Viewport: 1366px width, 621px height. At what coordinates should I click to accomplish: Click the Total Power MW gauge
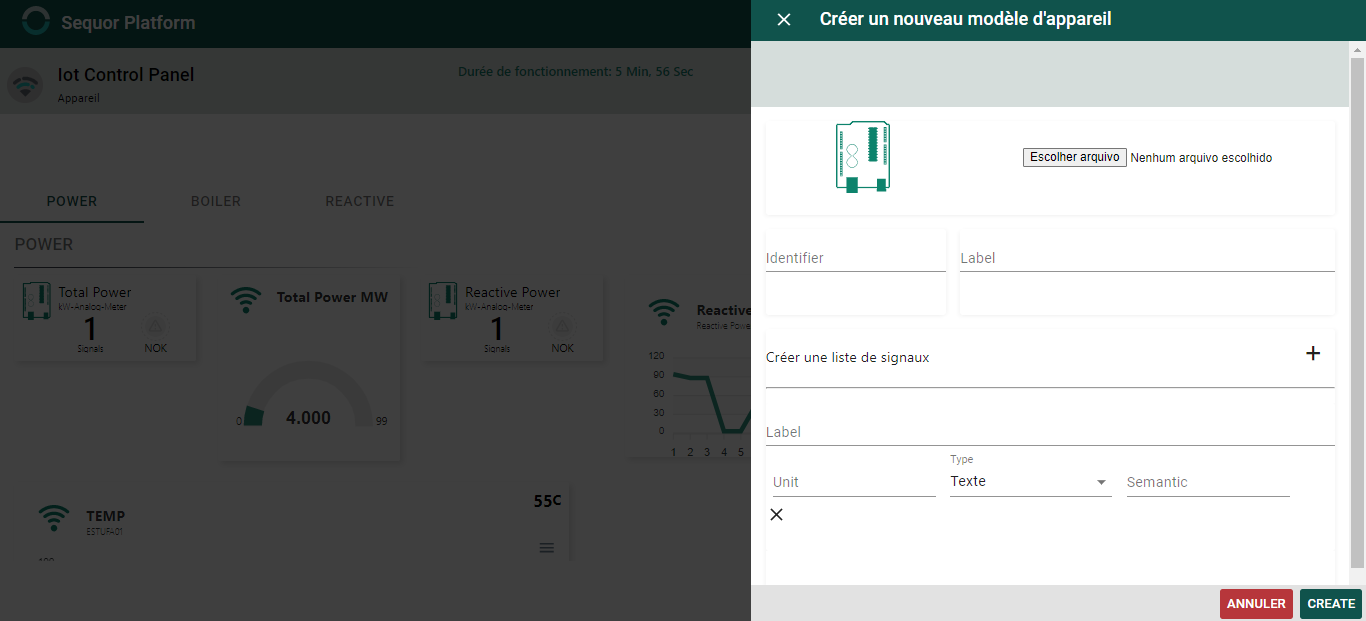pyautogui.click(x=309, y=395)
